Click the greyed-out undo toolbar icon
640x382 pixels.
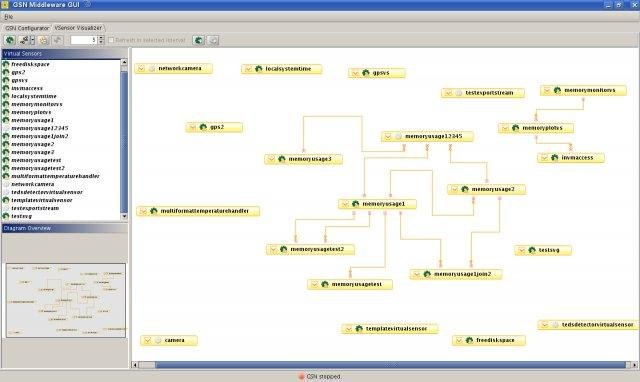57,40
